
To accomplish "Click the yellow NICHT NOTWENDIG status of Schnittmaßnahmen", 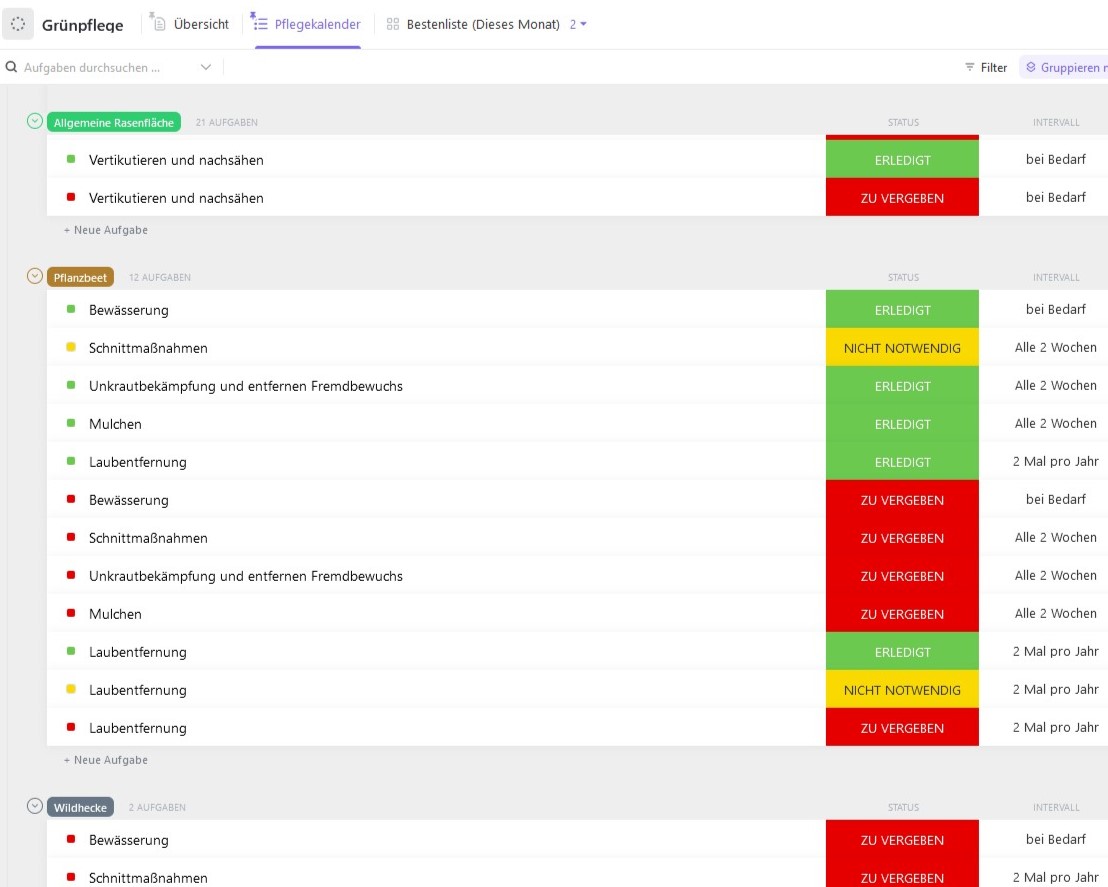I will pyautogui.click(x=902, y=348).
